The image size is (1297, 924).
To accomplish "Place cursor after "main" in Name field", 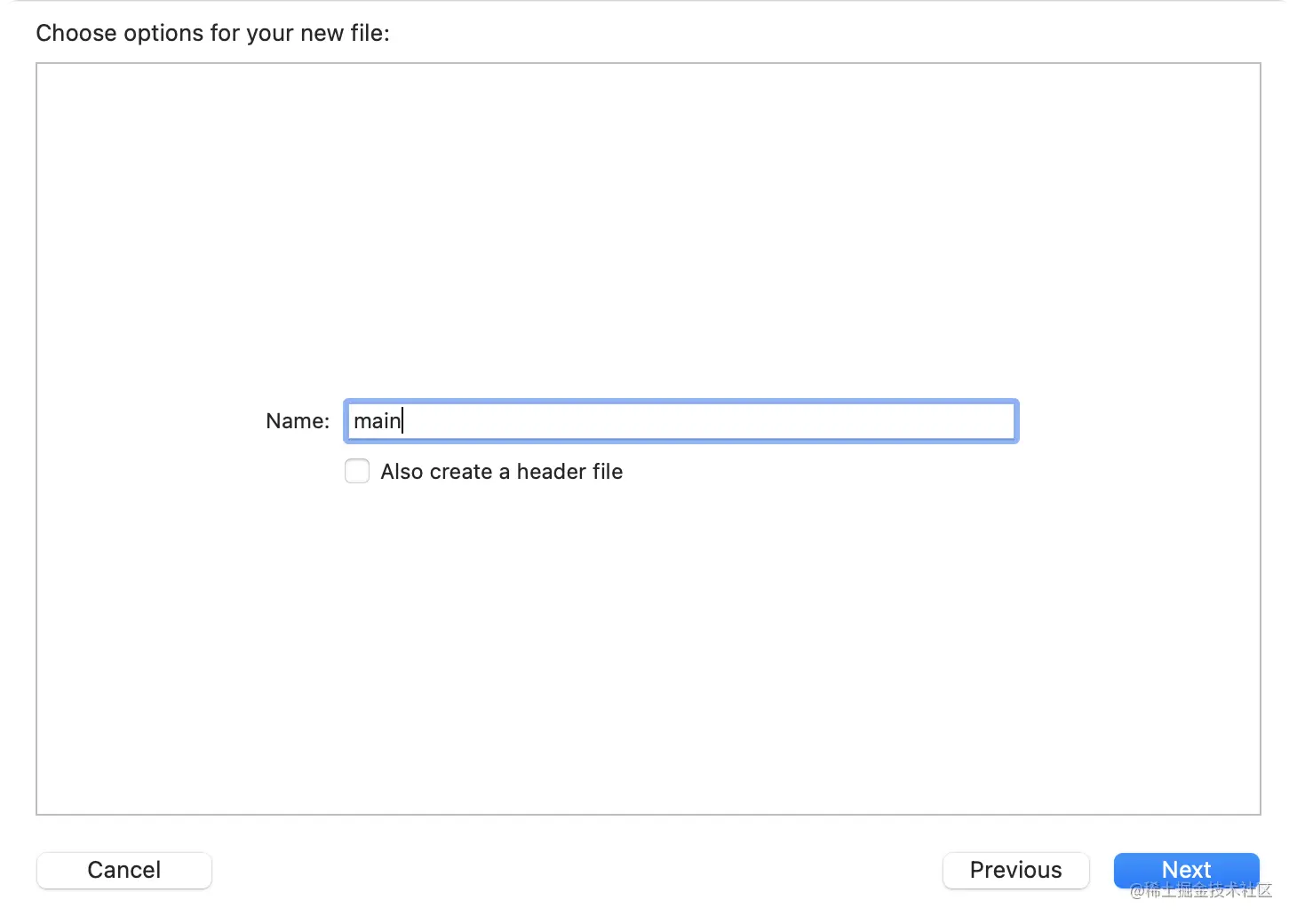I will pyautogui.click(x=403, y=421).
